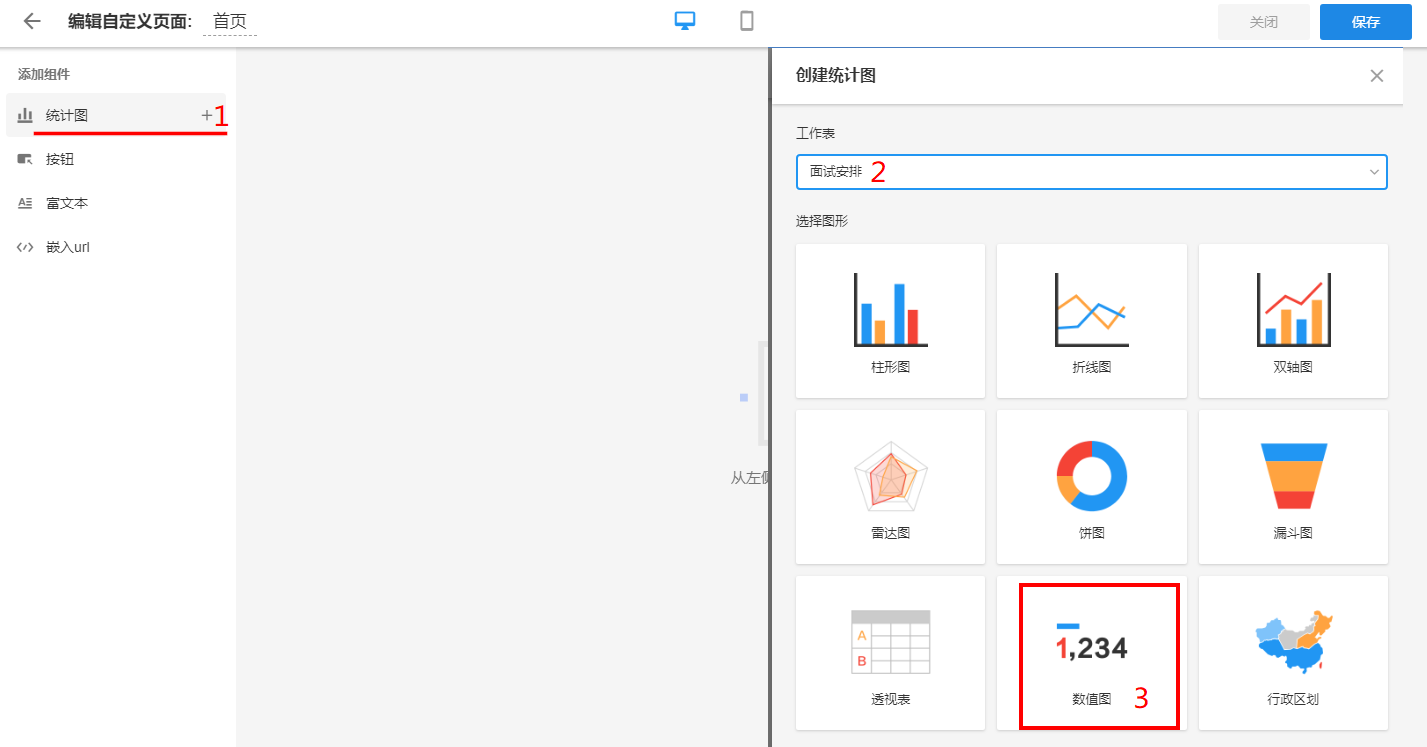Click the 编辑自定义页面 title text

point(129,21)
